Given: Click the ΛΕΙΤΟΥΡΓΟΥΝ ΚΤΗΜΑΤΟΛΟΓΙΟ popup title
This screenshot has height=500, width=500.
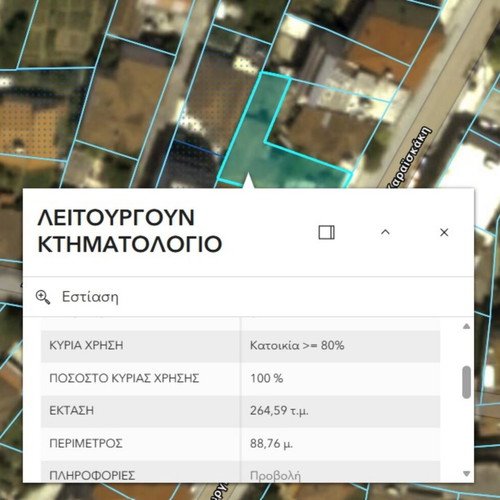Looking at the screenshot, I should coord(130,231).
